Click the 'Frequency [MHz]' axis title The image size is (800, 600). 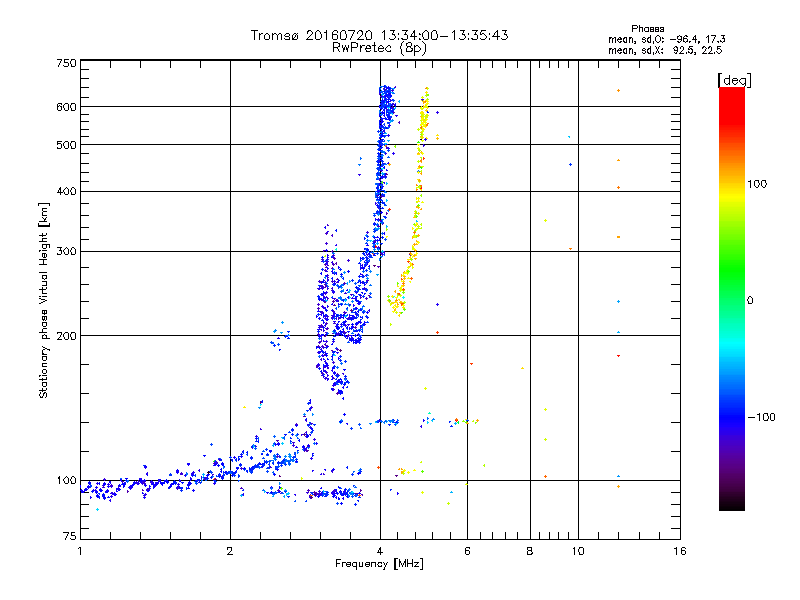379,564
